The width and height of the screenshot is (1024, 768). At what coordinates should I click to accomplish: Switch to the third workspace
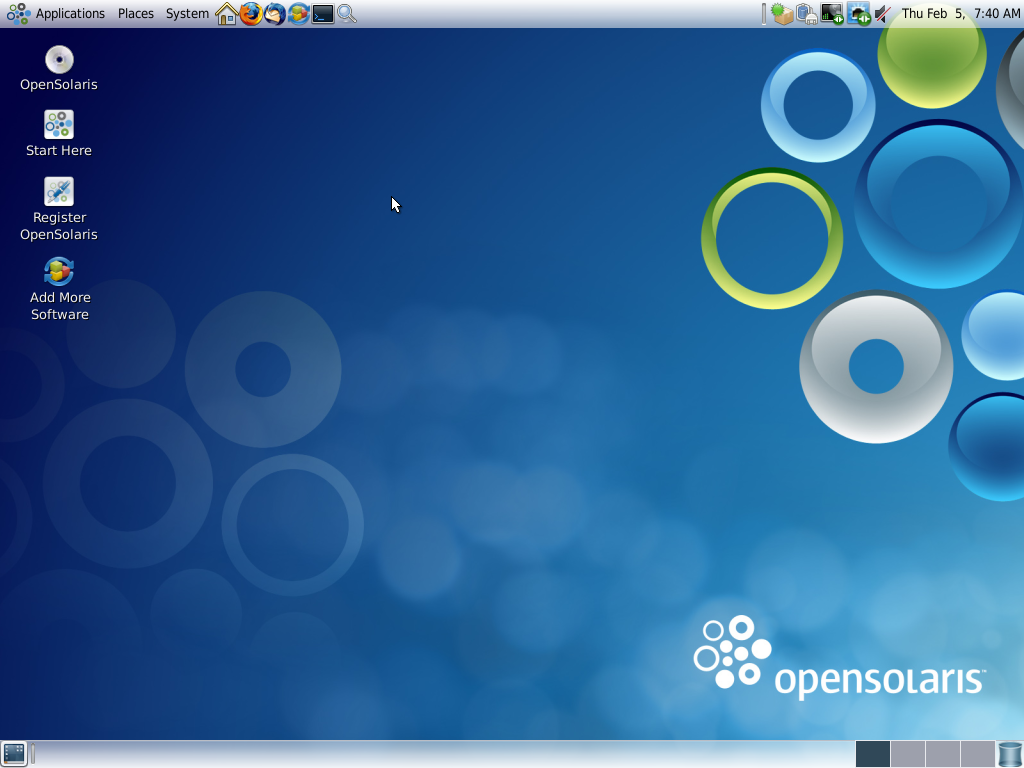pos(942,754)
